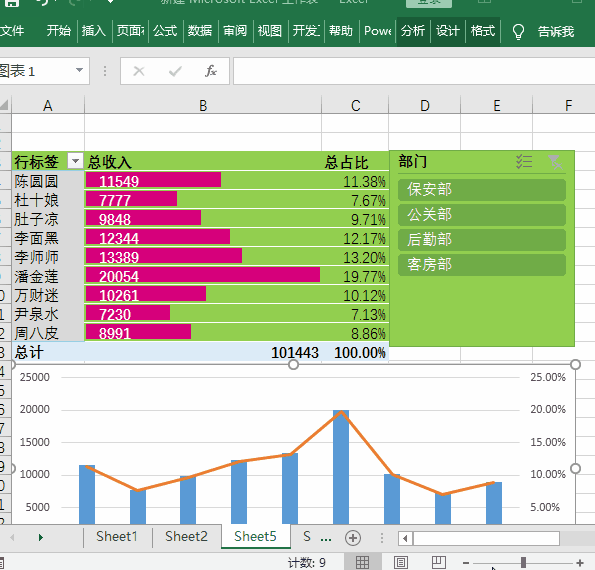This screenshot has height=570, width=595.
Task: Select column C header
Action: click(356, 105)
